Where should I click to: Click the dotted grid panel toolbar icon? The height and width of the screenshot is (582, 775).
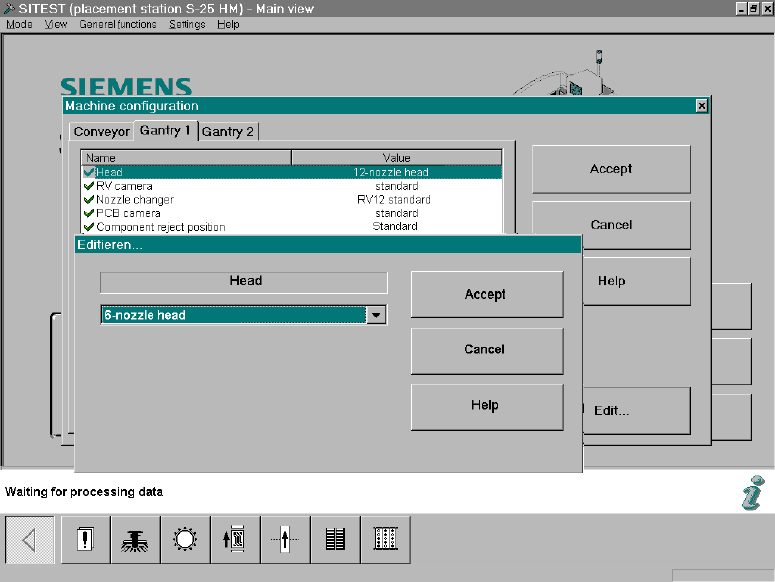tap(385, 541)
